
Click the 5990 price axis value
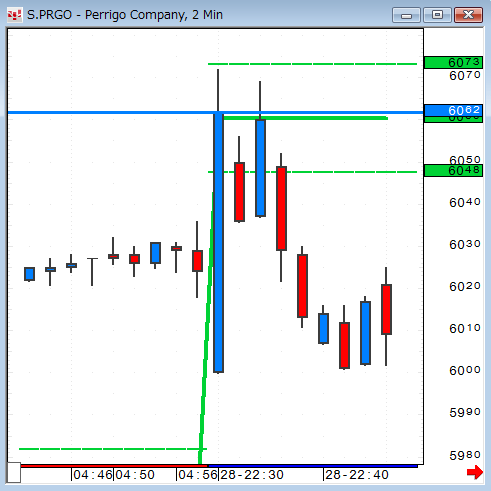tap(465, 412)
